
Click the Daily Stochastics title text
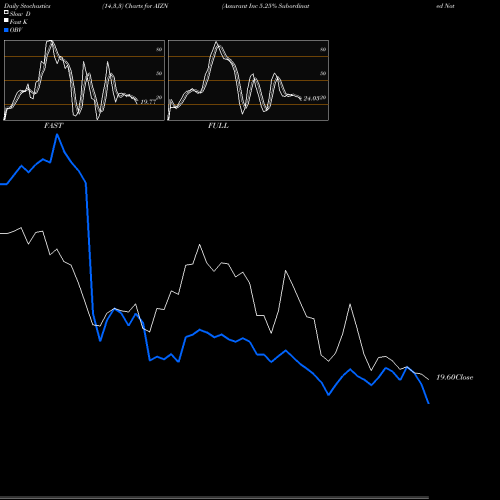tap(27, 6)
